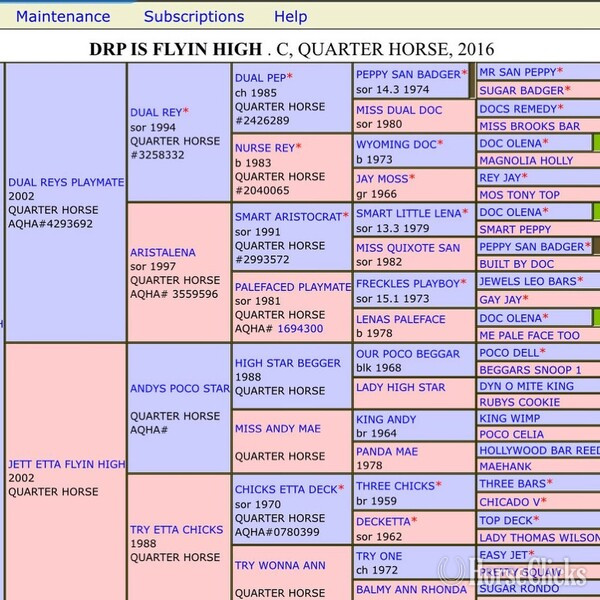Open the Help menu
The width and height of the screenshot is (600, 600).
(x=290, y=16)
